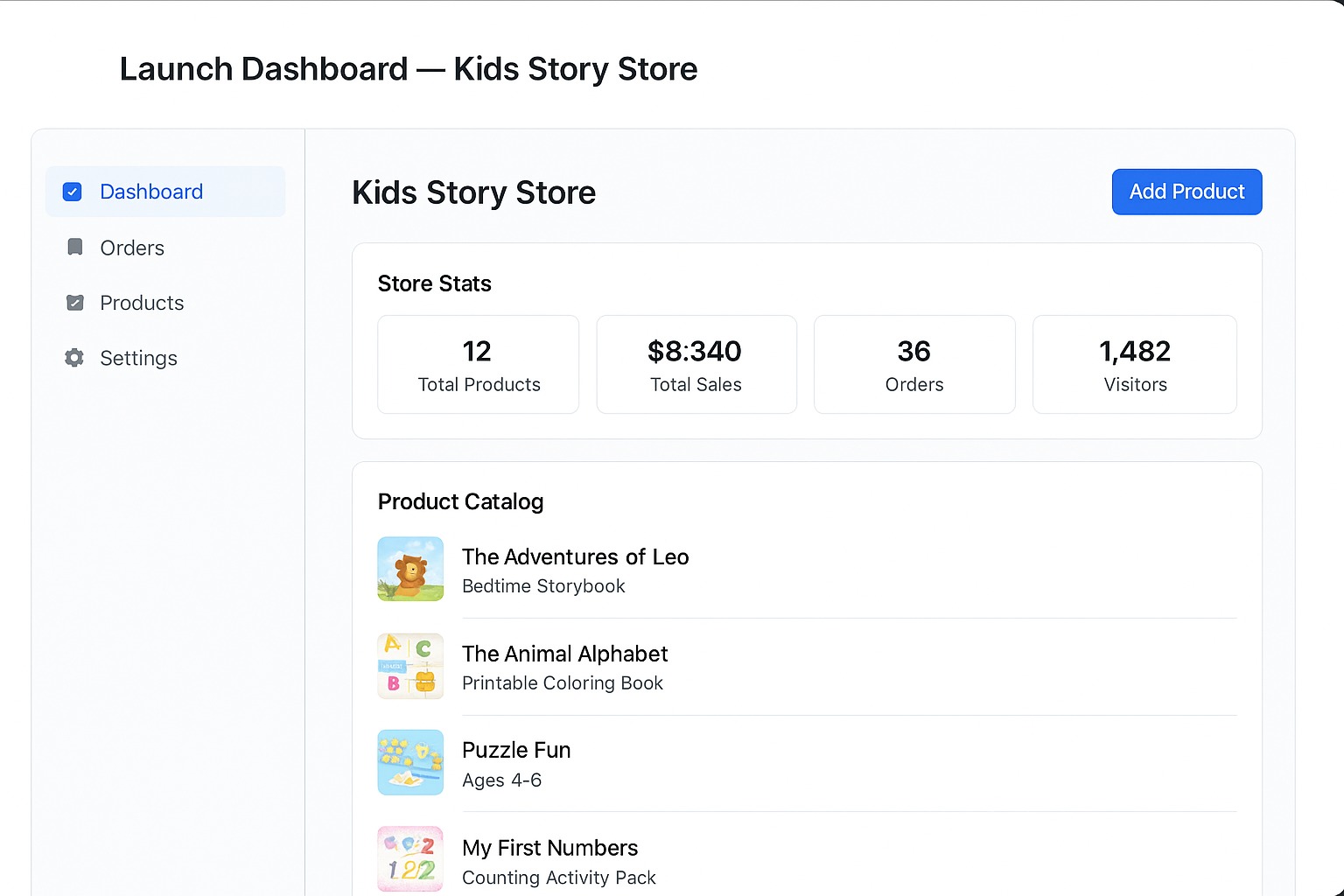The image size is (1344, 896).
Task: Open the Puzzle Fun product title
Action: pos(516,750)
